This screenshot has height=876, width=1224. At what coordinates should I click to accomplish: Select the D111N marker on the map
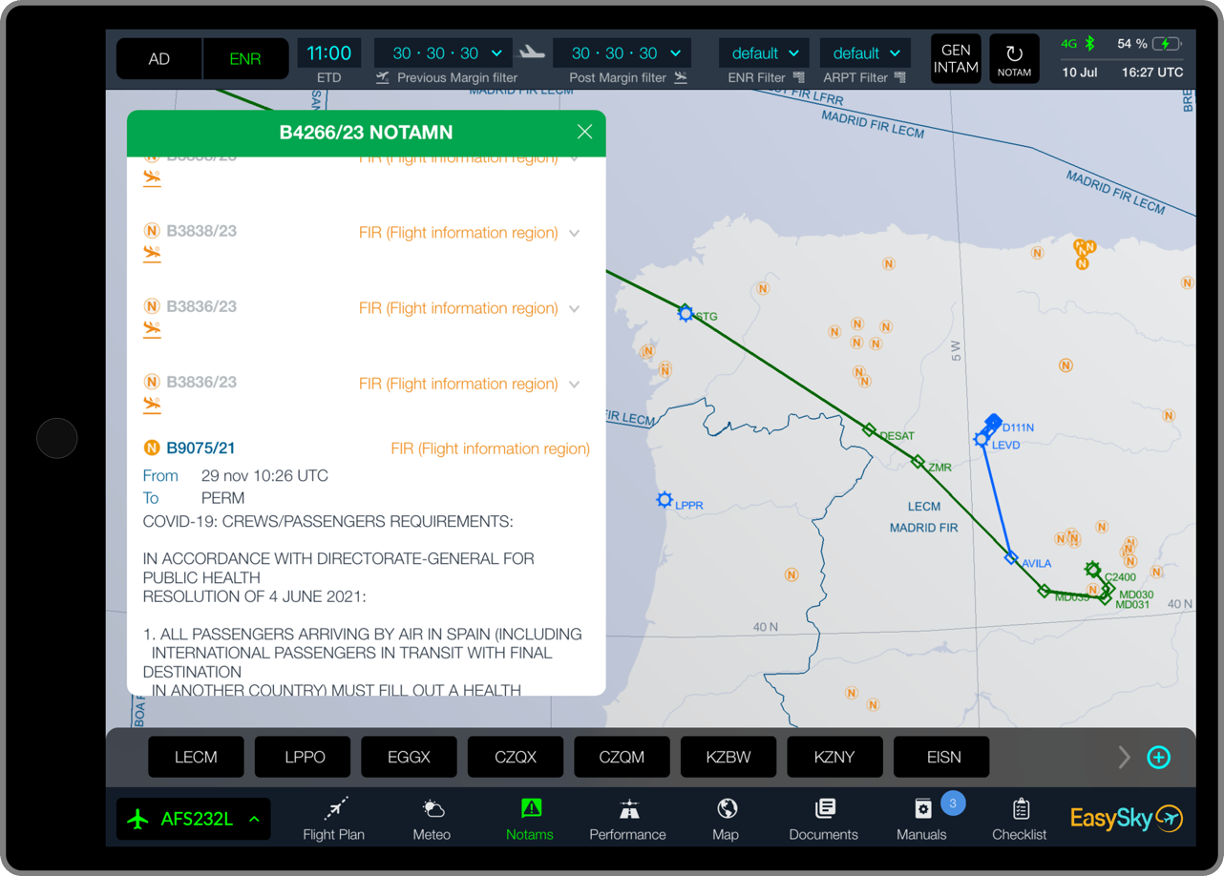point(993,422)
